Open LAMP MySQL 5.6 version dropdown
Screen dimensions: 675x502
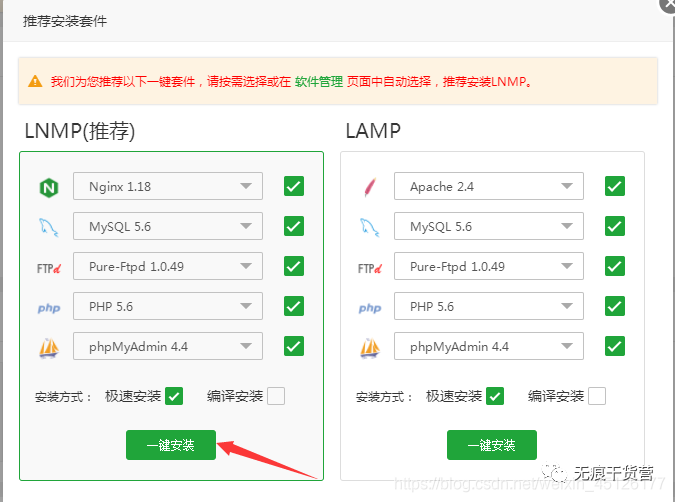pyautogui.click(x=489, y=226)
